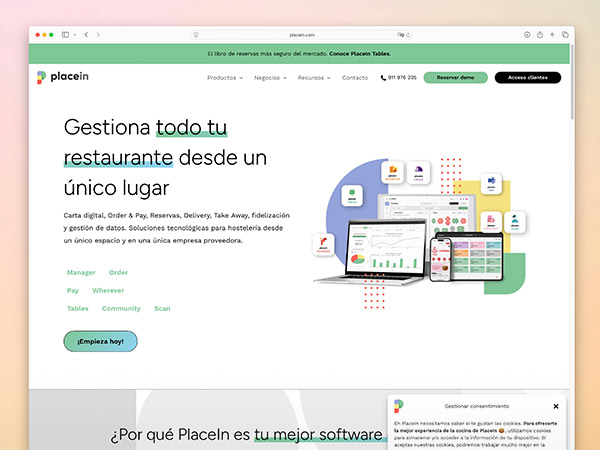Open the Conoce Placein Tables link in banner
The height and width of the screenshot is (450, 600).
[x=360, y=54]
